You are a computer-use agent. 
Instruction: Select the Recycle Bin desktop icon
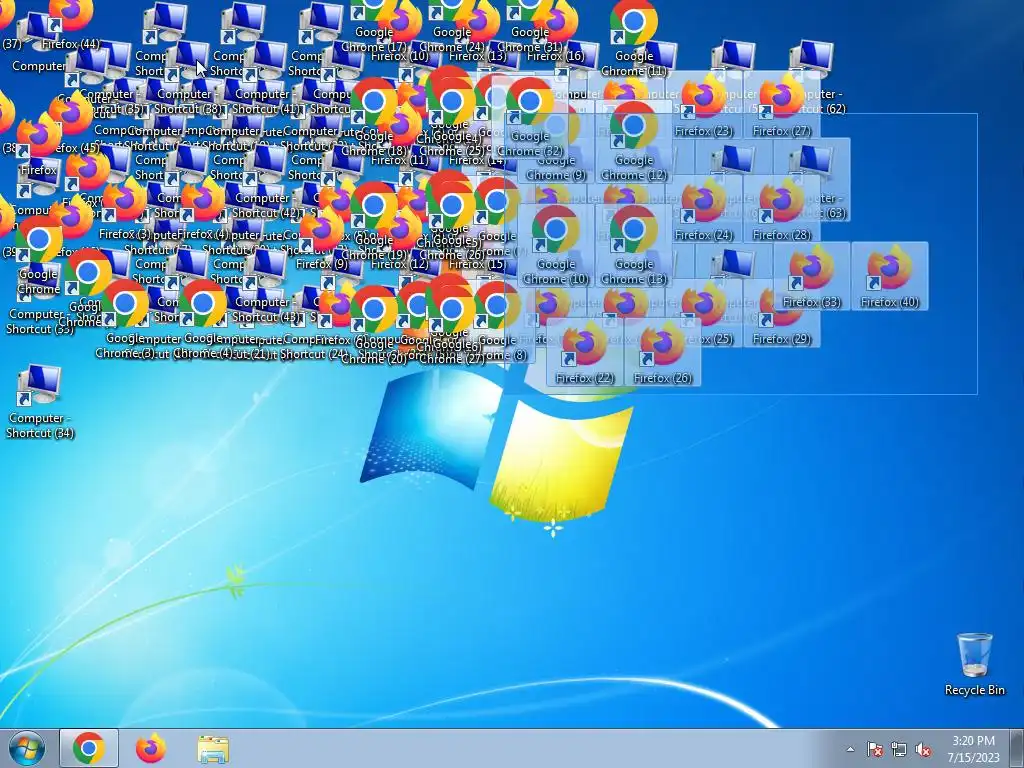[x=974, y=664]
